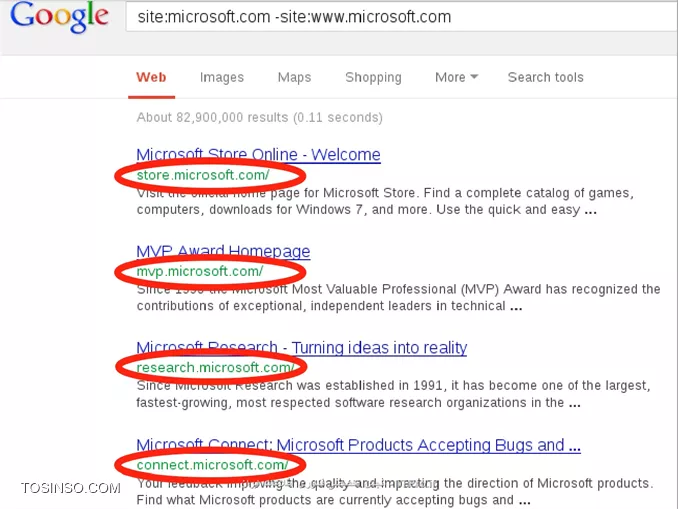The image size is (678, 509).
Task: Open the Microsoft Connect result link
Action: [x=358, y=445]
